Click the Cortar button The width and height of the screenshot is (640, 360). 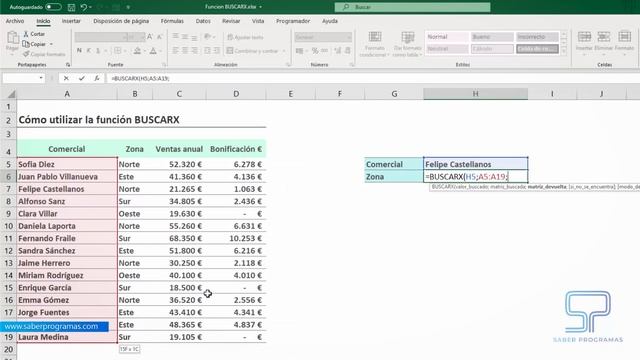pyautogui.click(x=34, y=34)
